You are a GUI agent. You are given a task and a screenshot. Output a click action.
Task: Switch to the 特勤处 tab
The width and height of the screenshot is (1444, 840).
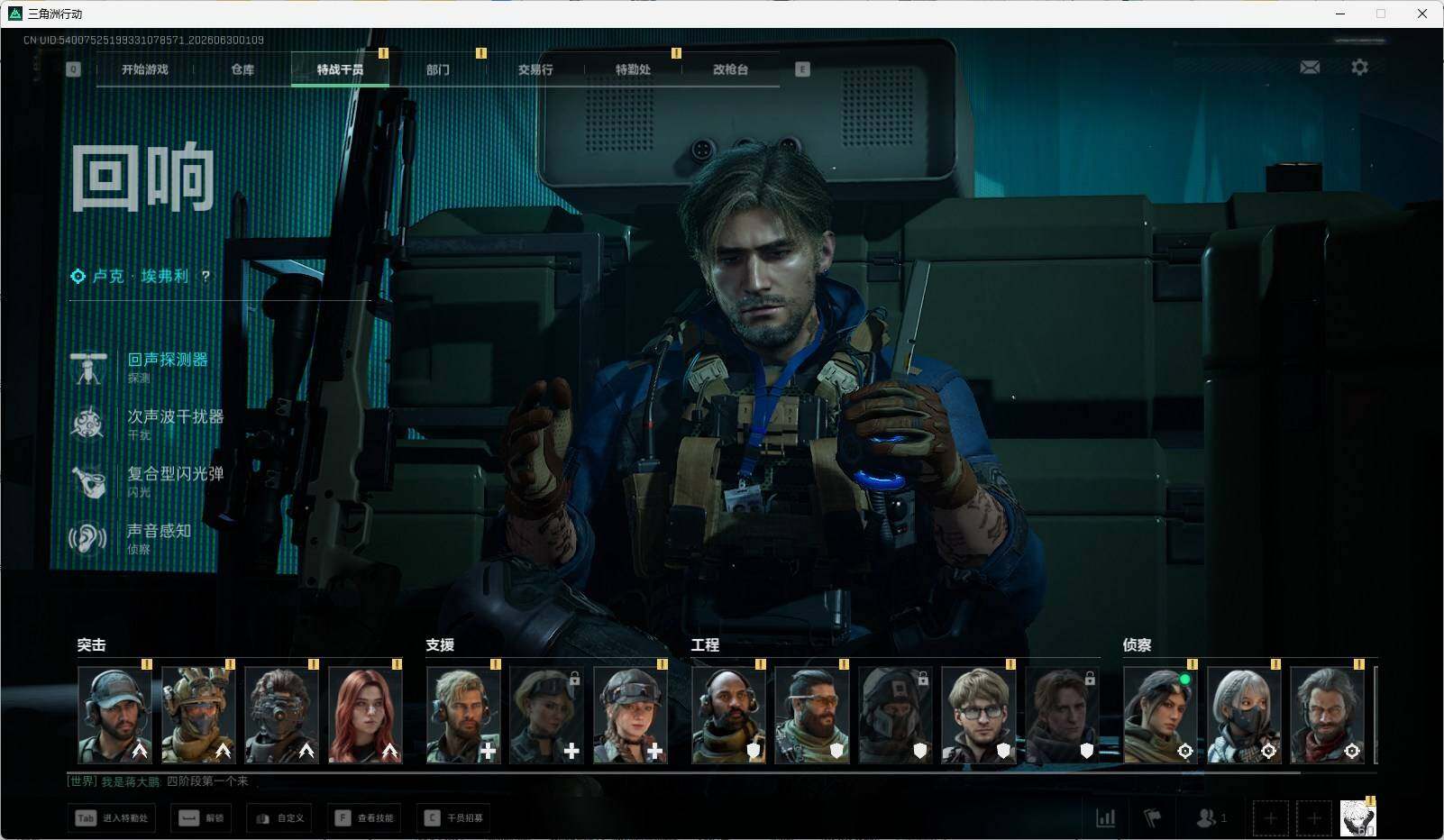tap(633, 69)
